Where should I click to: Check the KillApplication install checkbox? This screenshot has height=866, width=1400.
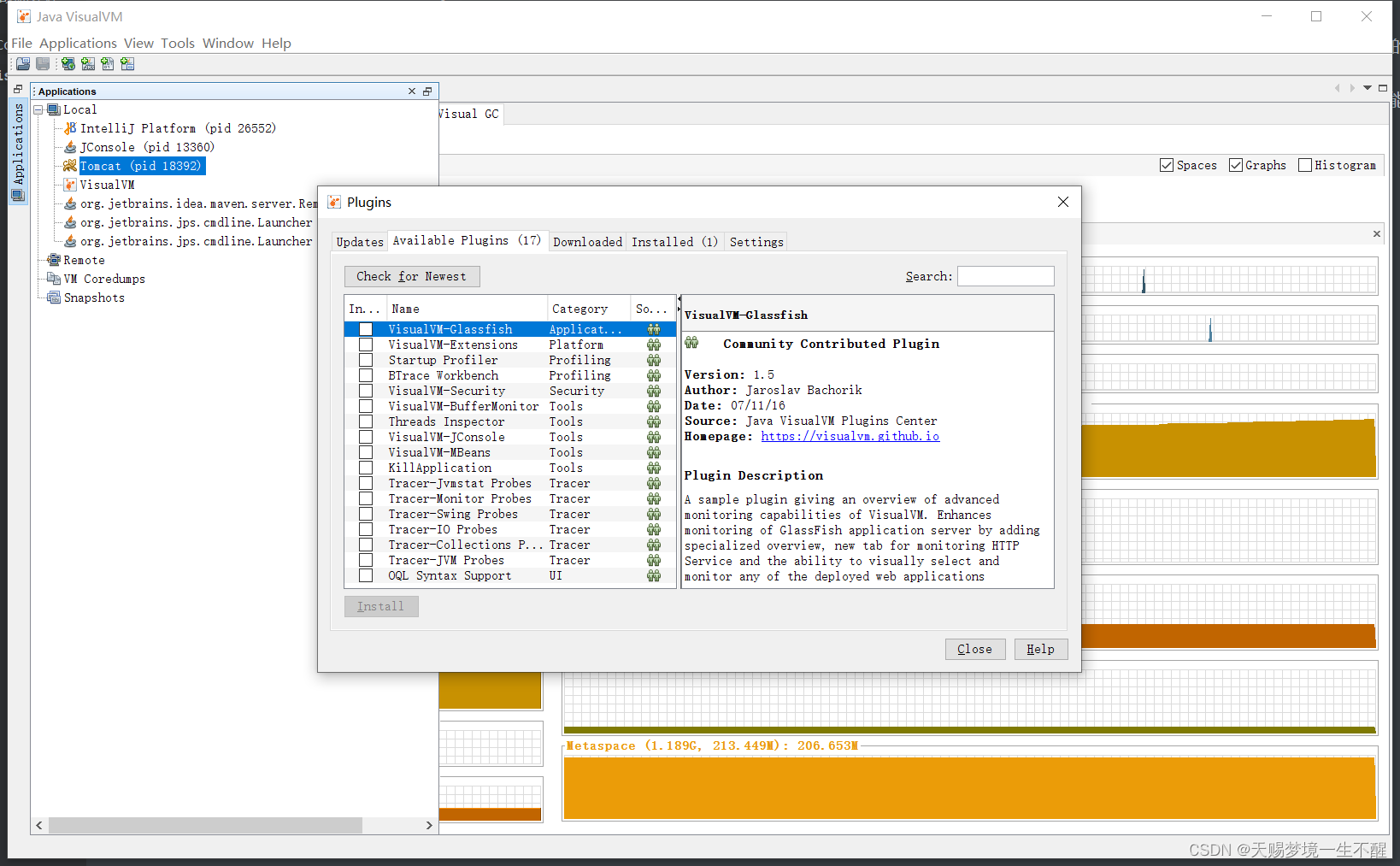(366, 468)
